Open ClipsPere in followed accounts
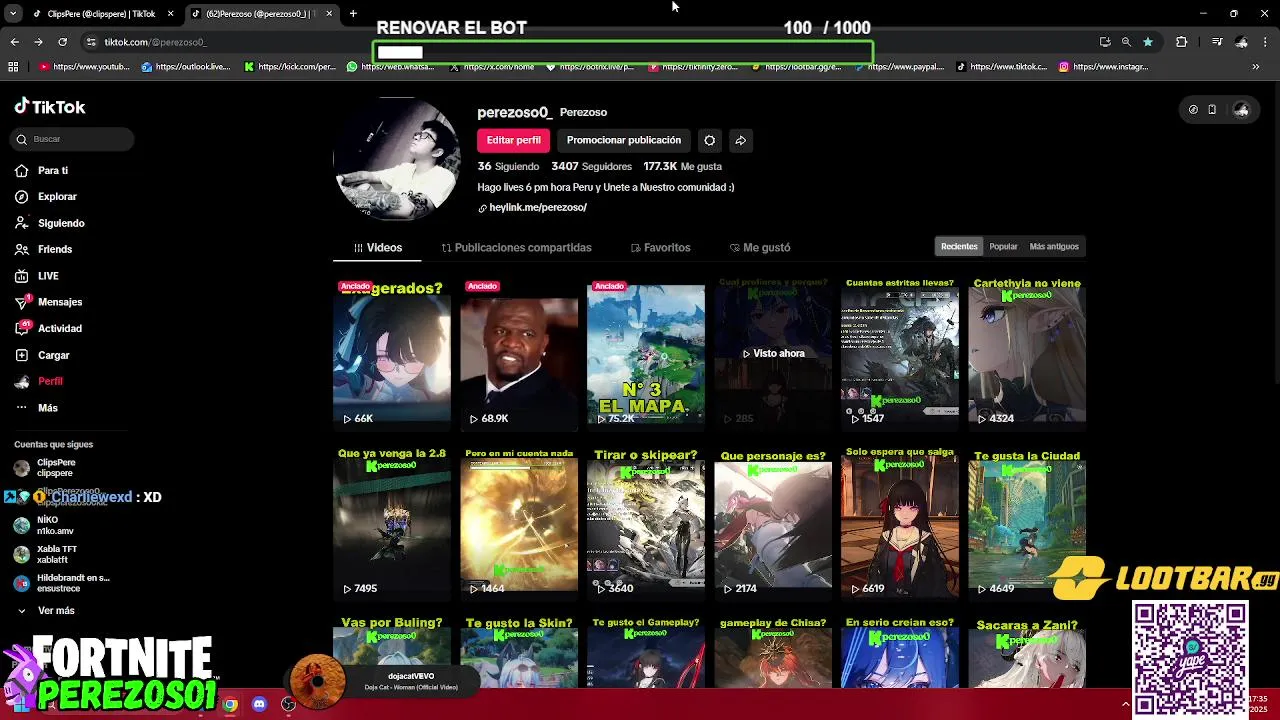The width and height of the screenshot is (1280, 720). [46, 468]
